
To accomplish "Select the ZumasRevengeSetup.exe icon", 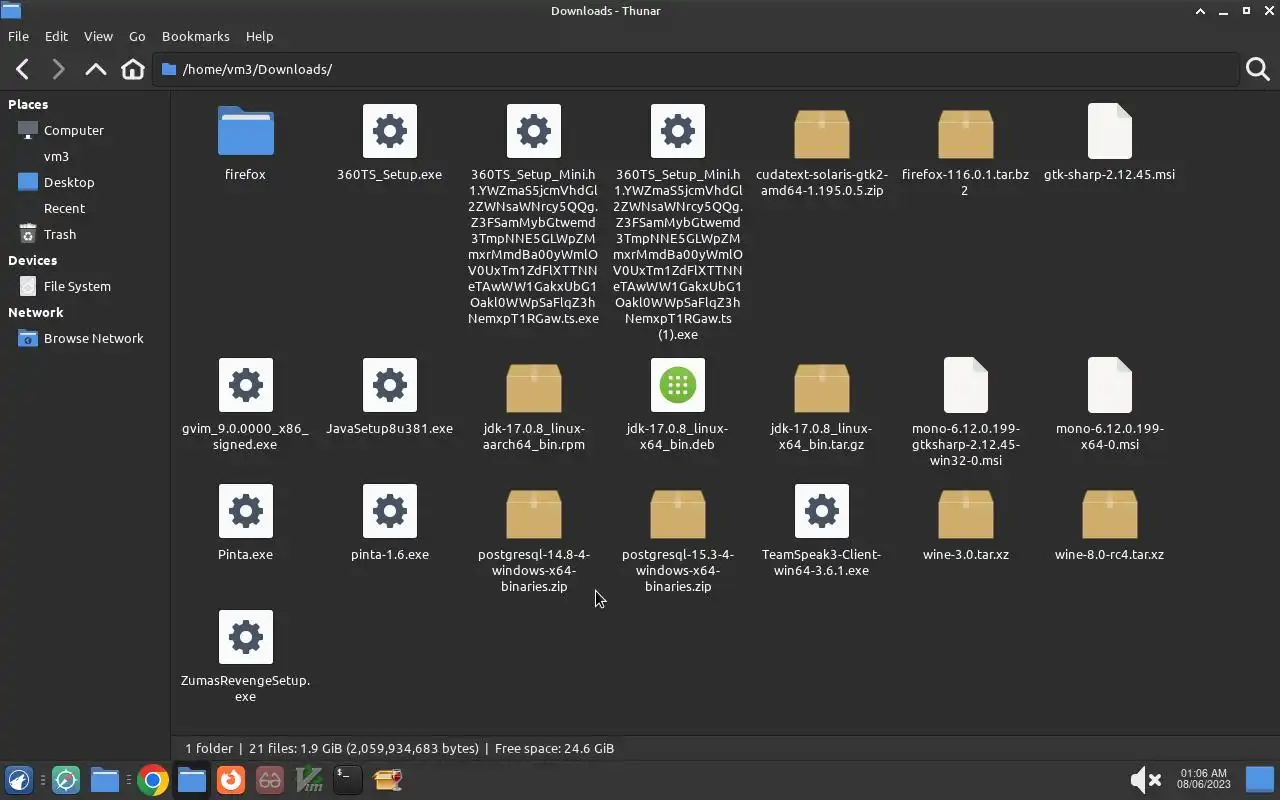I will click(246, 637).
